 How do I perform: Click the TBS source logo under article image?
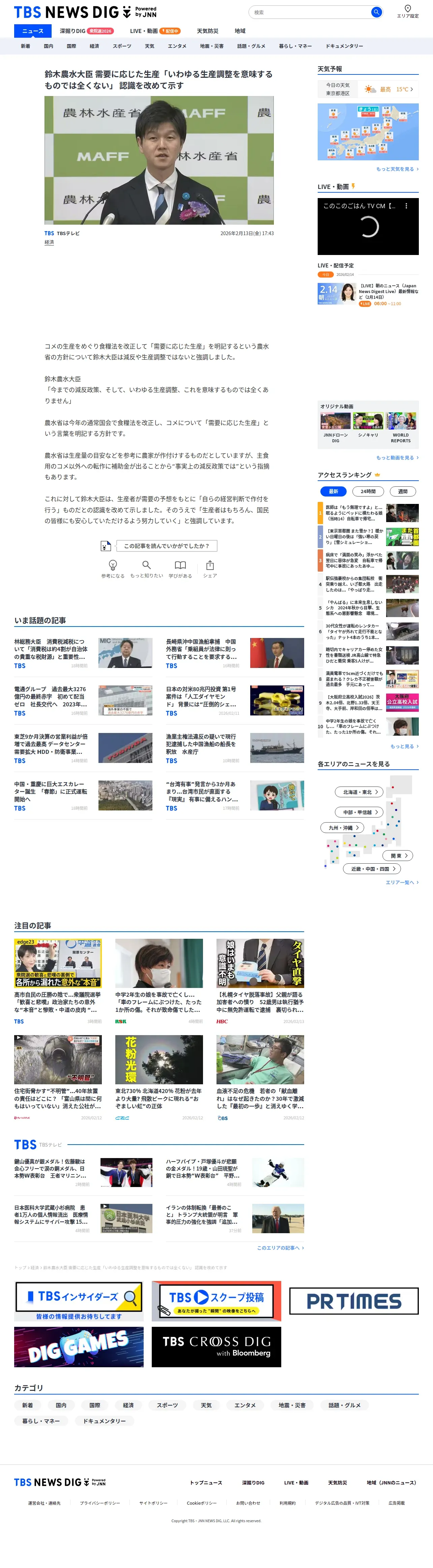point(49,233)
